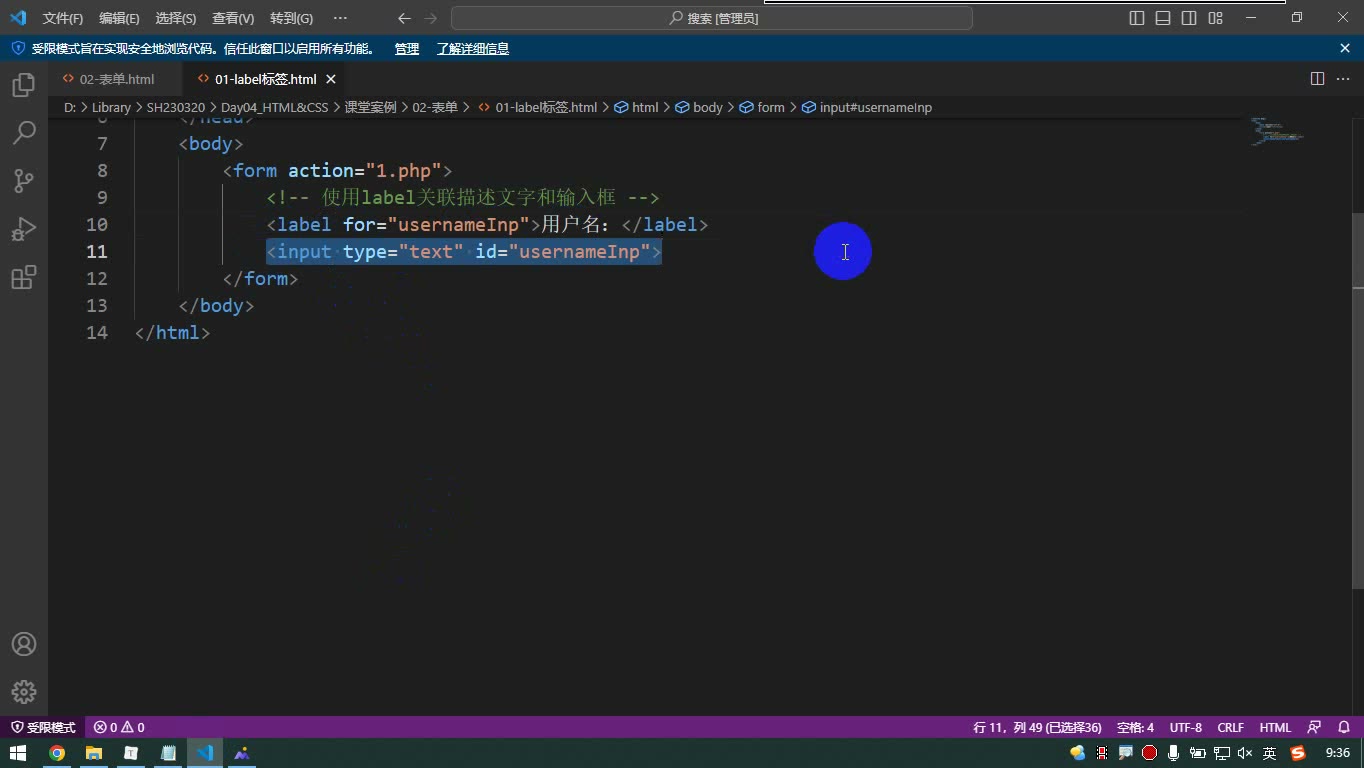Open the Run and Debug view
Image resolution: width=1364 pixels, height=768 pixels.
pos(24,229)
